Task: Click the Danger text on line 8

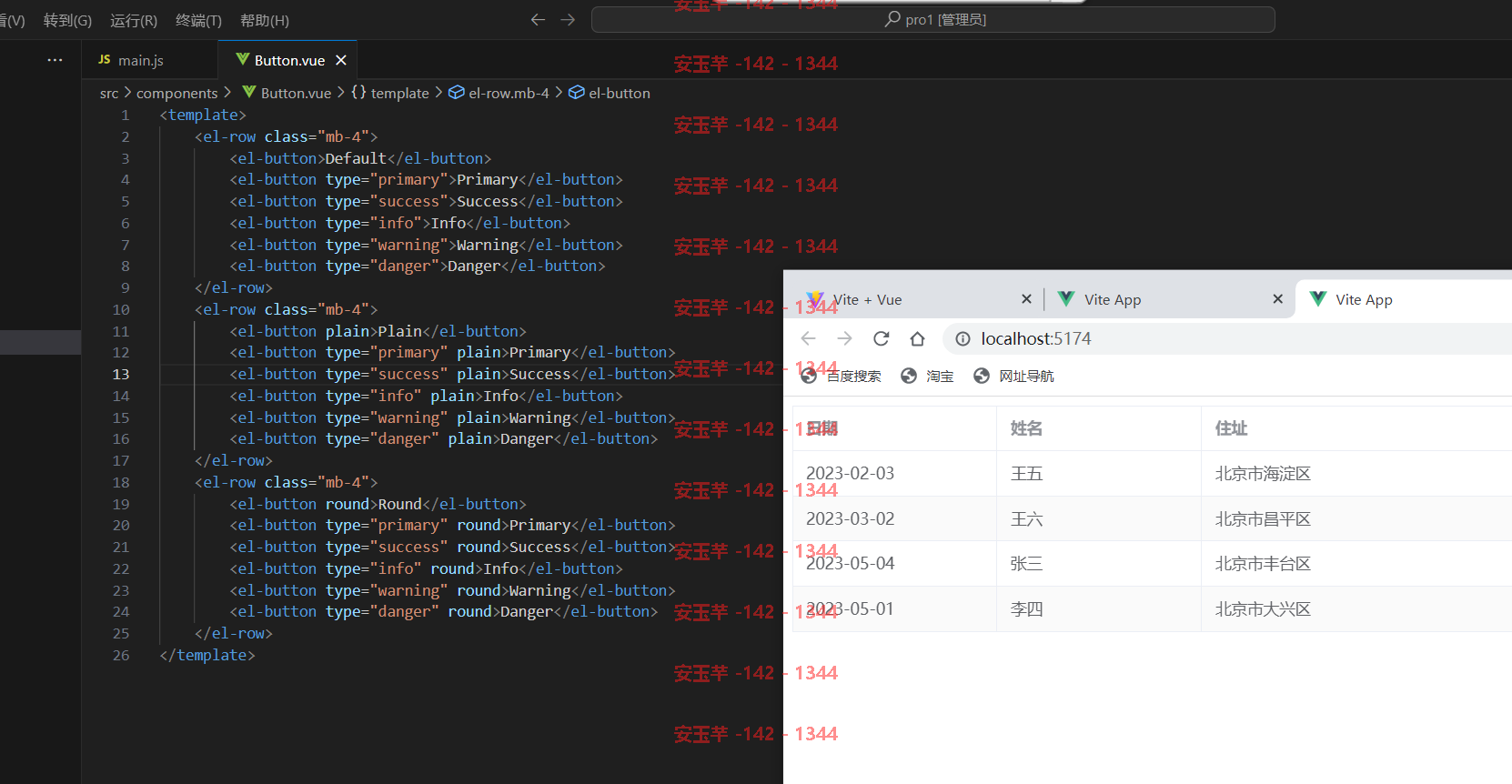Action: [x=474, y=266]
